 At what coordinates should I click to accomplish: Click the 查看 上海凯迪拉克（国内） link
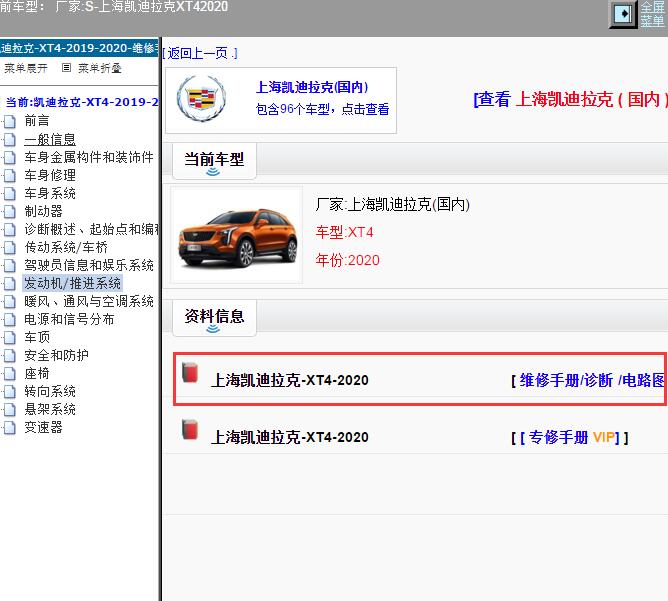pyautogui.click(x=570, y=100)
